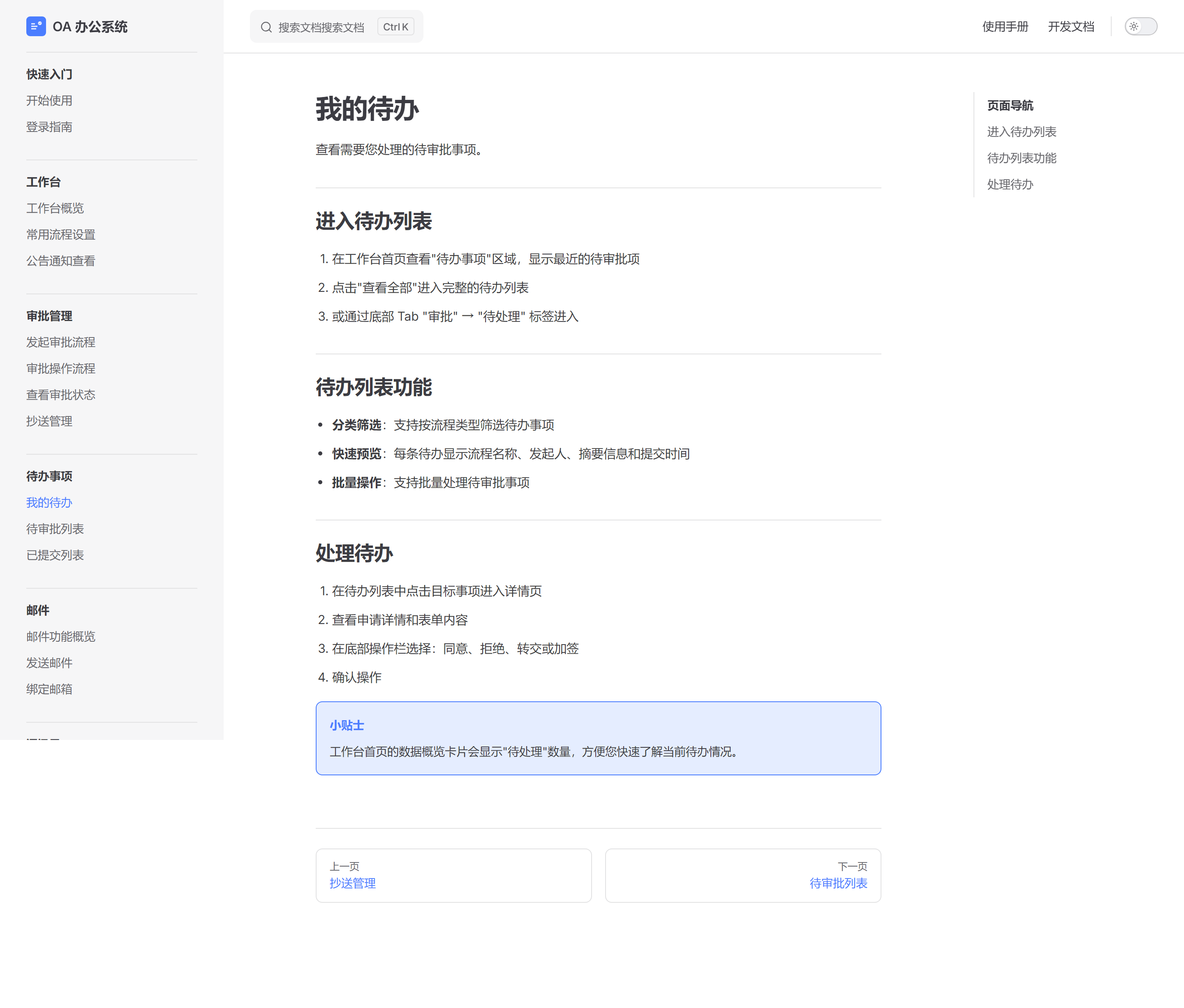Click the 处理待办 section heading
This screenshot has width=1184, height=1008.
click(354, 553)
